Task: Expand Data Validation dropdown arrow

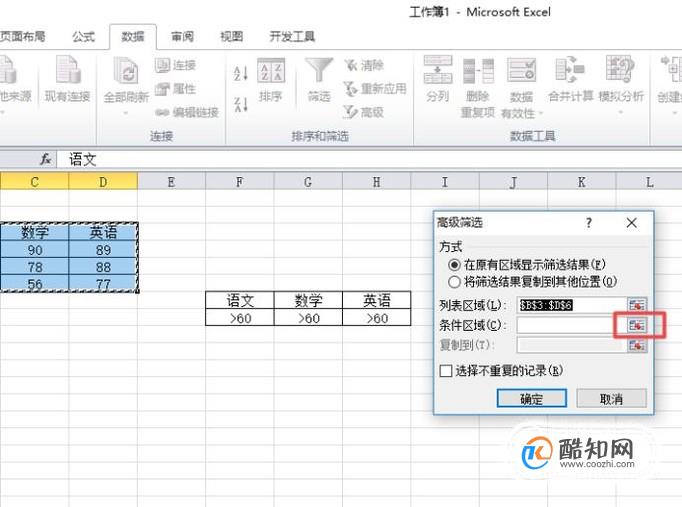Action: click(x=541, y=114)
